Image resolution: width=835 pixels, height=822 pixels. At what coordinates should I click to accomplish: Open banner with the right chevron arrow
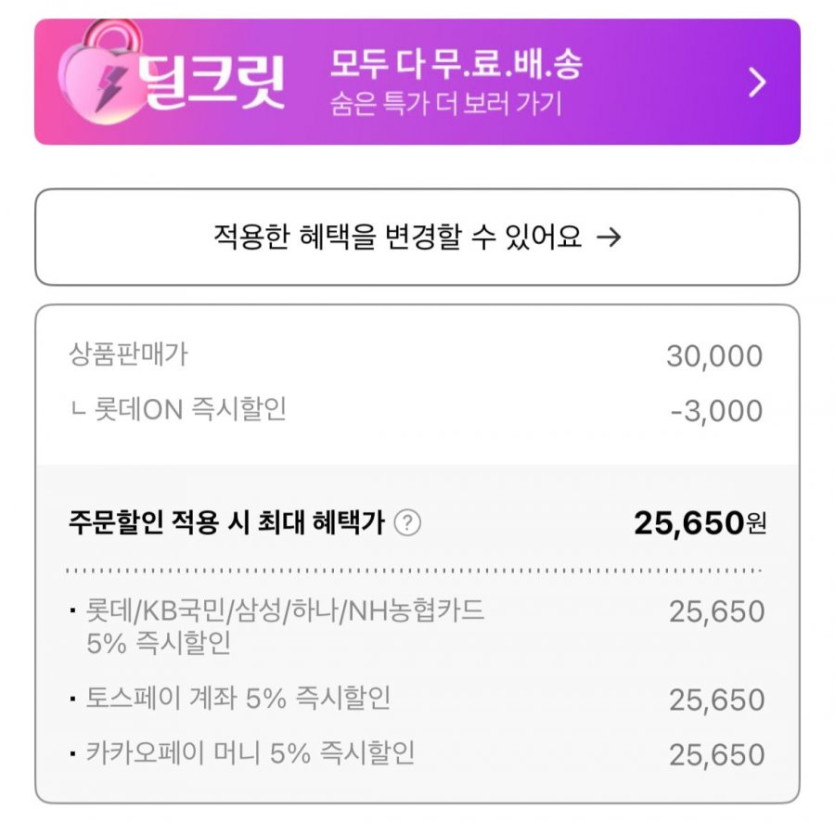pyautogui.click(x=757, y=82)
